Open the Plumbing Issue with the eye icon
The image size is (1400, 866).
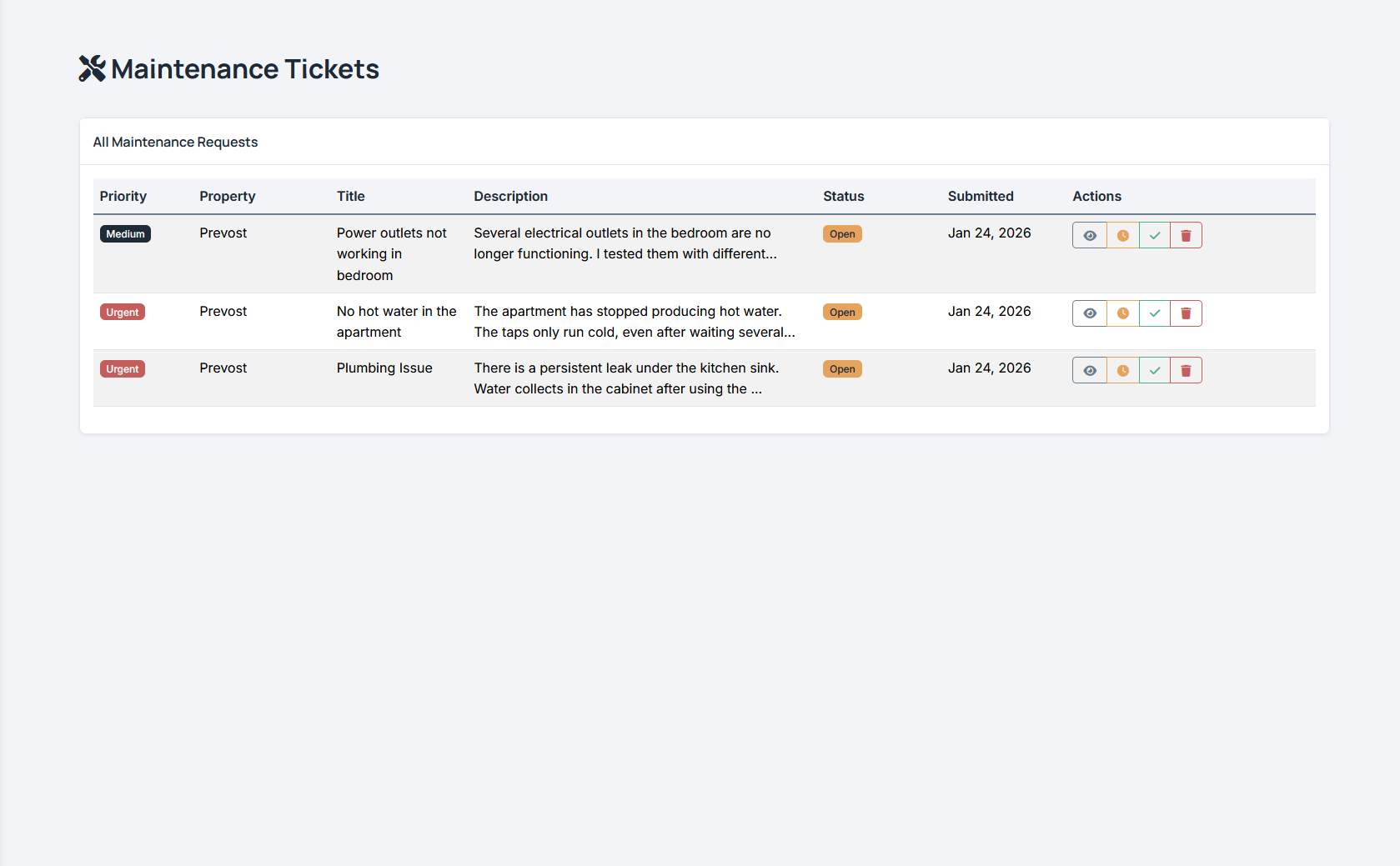click(x=1089, y=369)
